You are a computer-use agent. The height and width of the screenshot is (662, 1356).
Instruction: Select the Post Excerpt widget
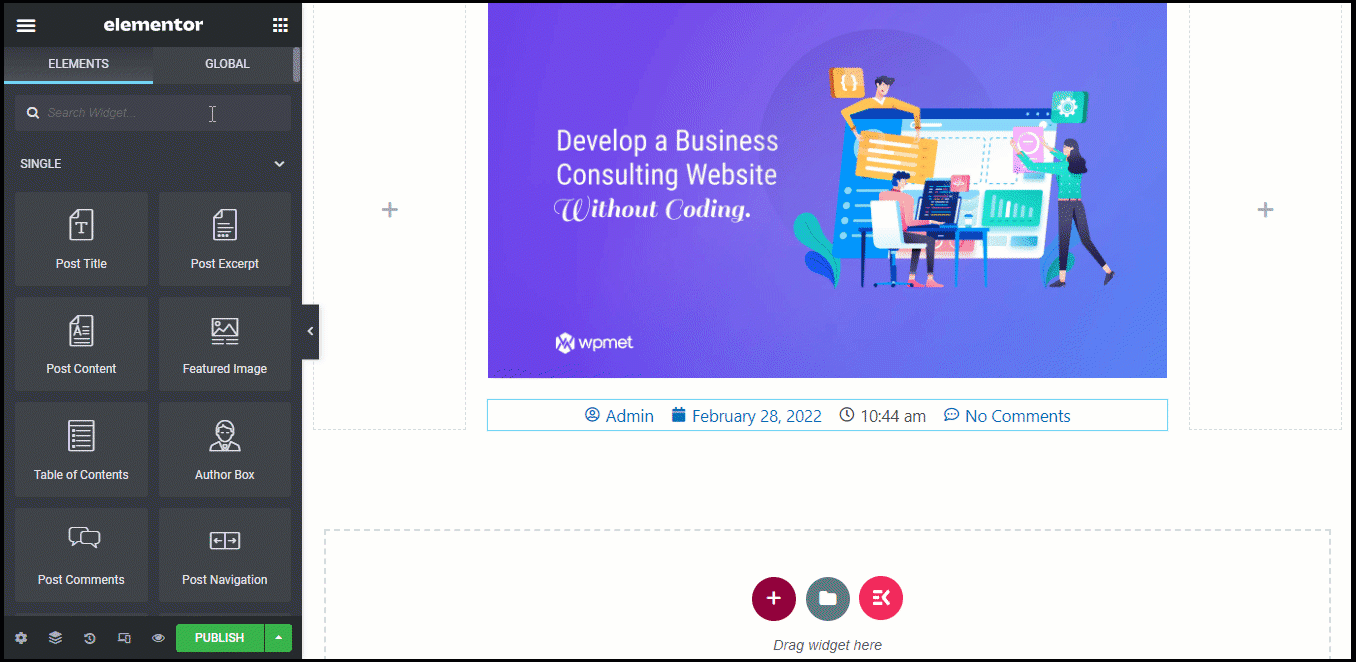225,239
